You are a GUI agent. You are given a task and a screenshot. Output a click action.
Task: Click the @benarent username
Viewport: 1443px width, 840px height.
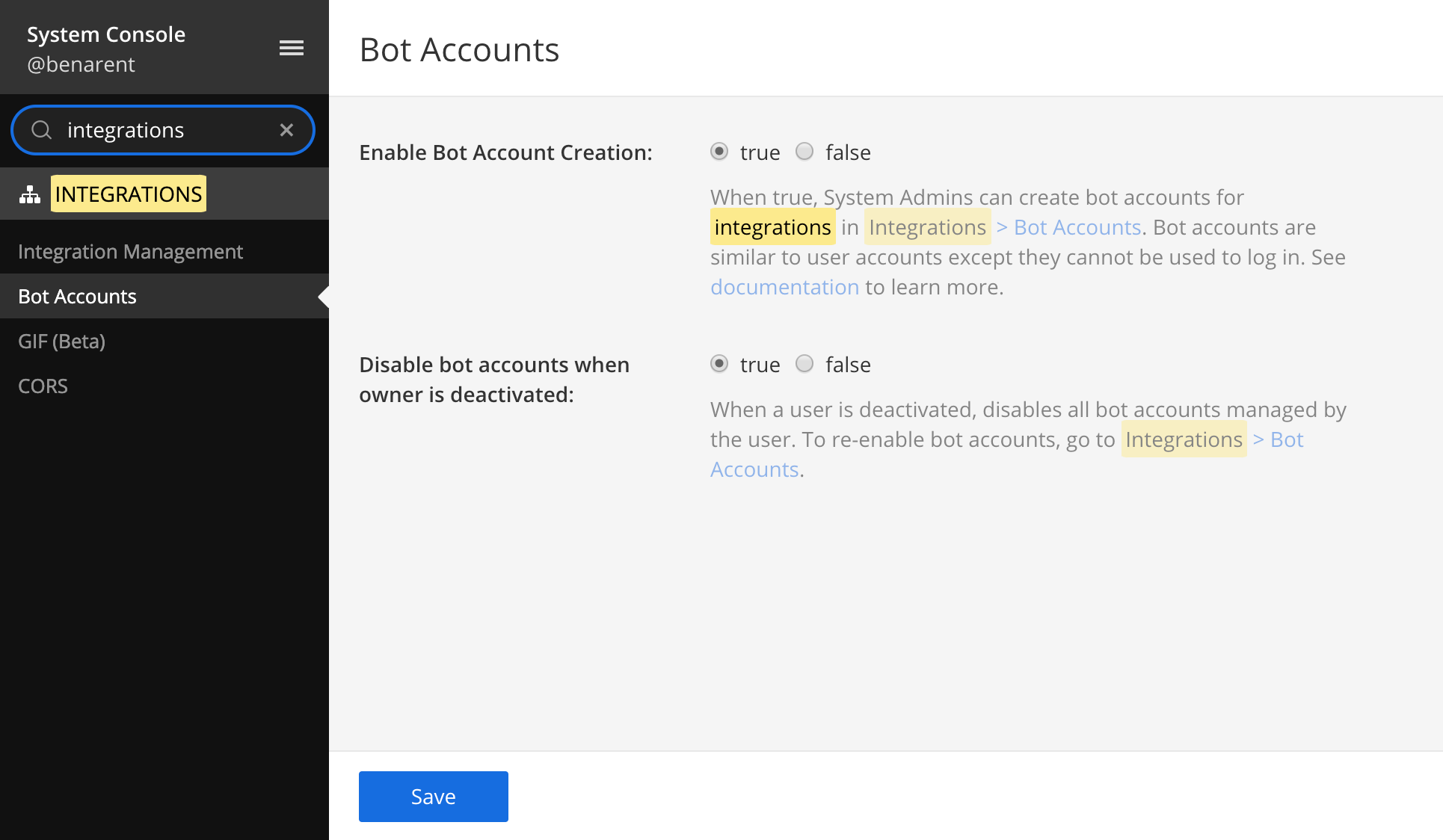[x=82, y=64]
